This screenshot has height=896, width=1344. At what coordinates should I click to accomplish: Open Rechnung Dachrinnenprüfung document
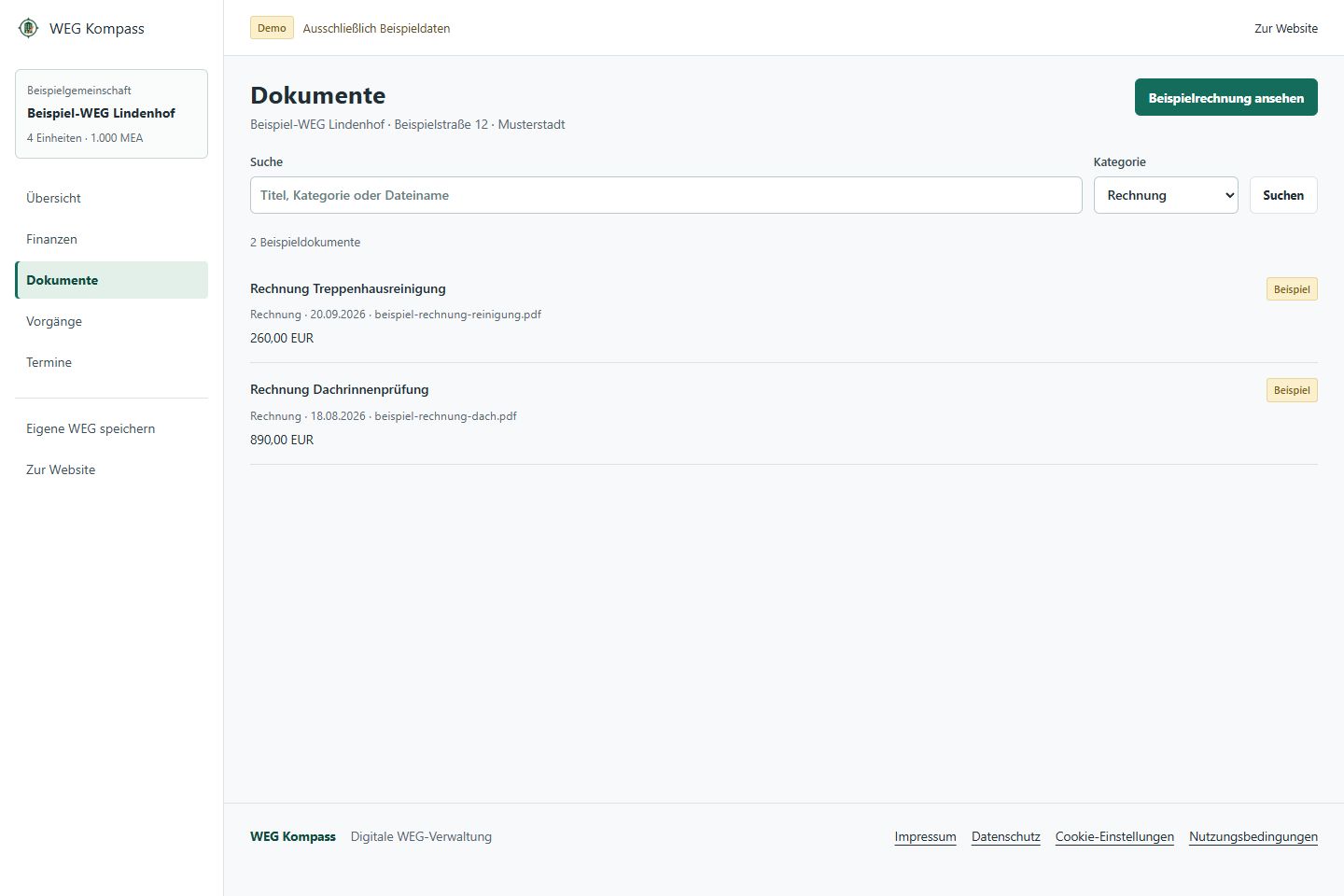tap(340, 389)
